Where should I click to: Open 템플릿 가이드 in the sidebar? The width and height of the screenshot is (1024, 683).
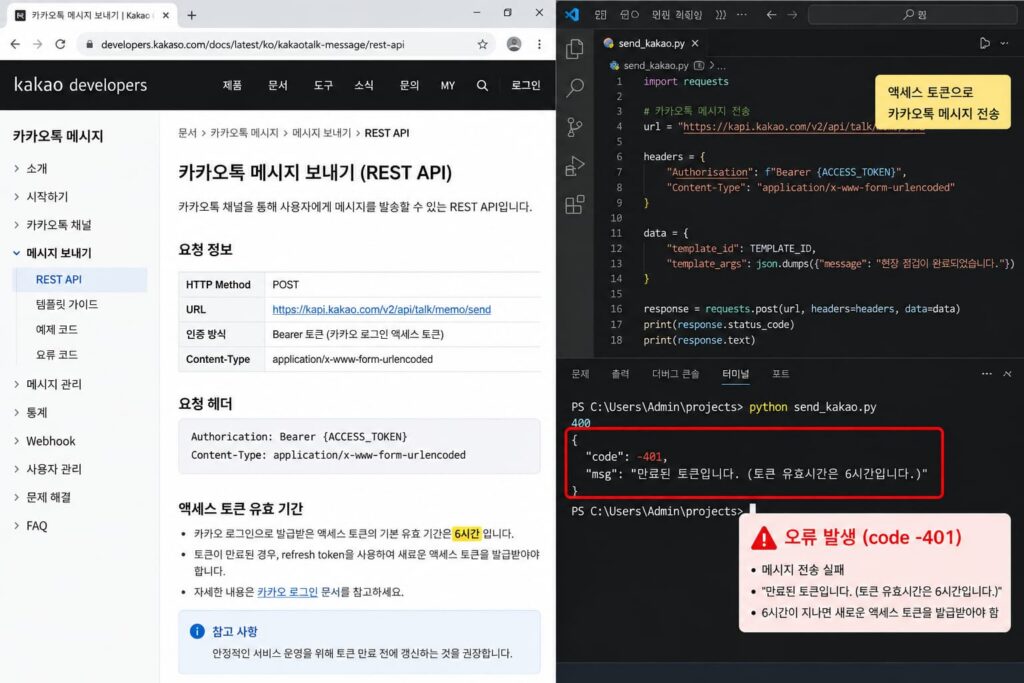[x=67, y=304]
